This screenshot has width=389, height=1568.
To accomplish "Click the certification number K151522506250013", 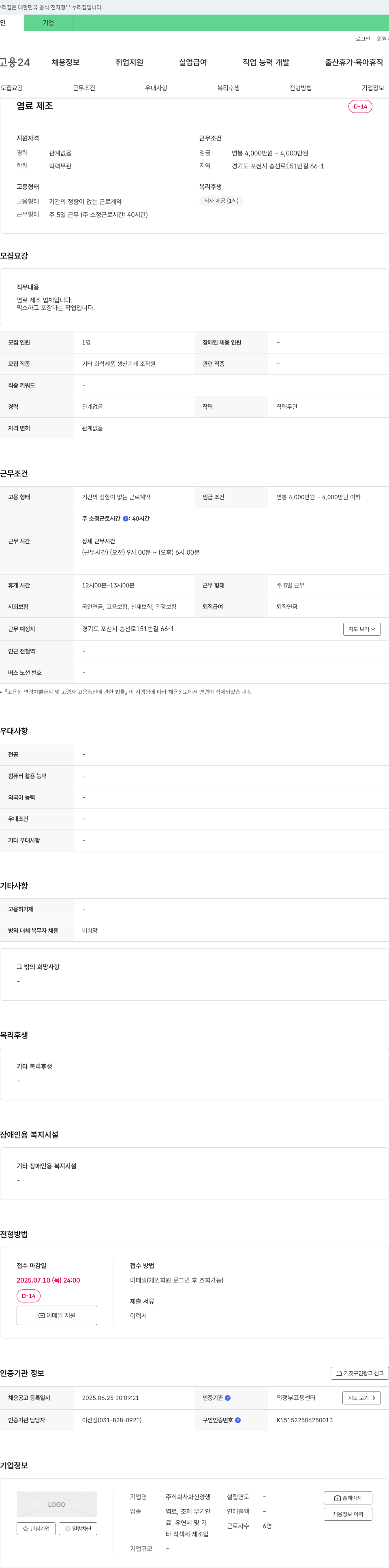I will pyautogui.click(x=304, y=1420).
